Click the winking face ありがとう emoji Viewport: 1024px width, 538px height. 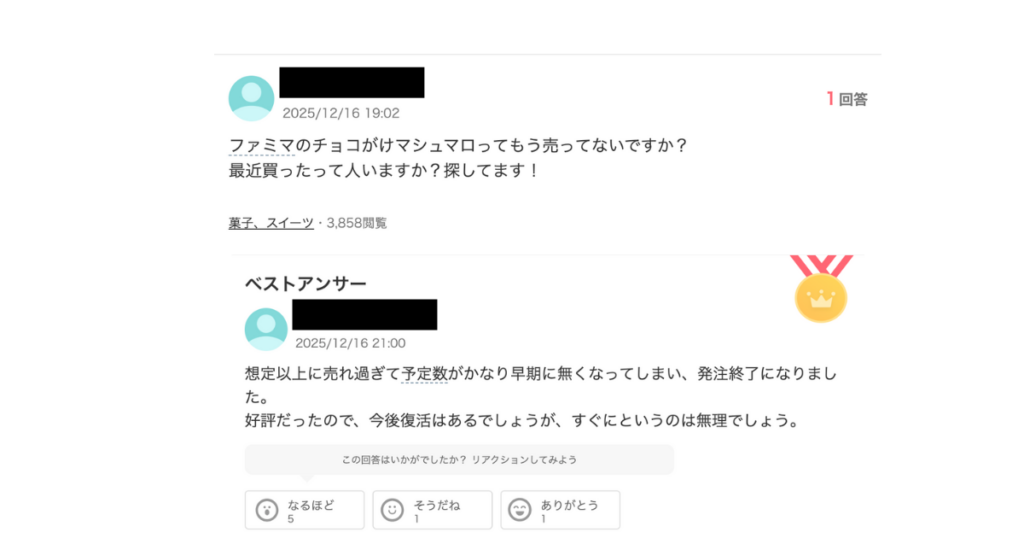click(x=520, y=510)
